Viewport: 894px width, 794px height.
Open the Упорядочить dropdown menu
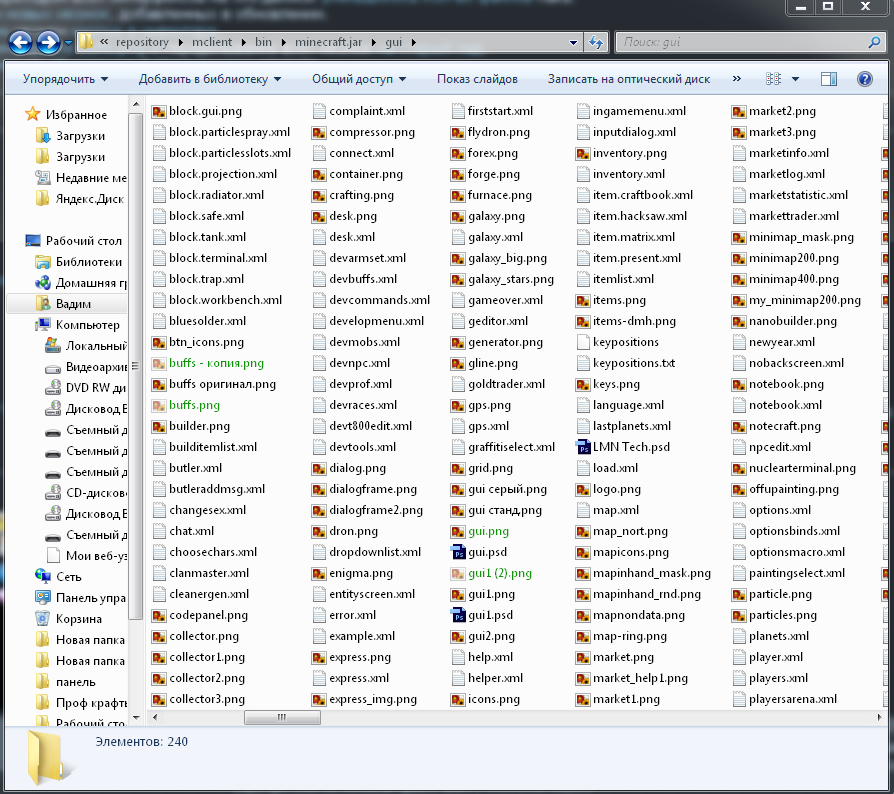(x=66, y=79)
